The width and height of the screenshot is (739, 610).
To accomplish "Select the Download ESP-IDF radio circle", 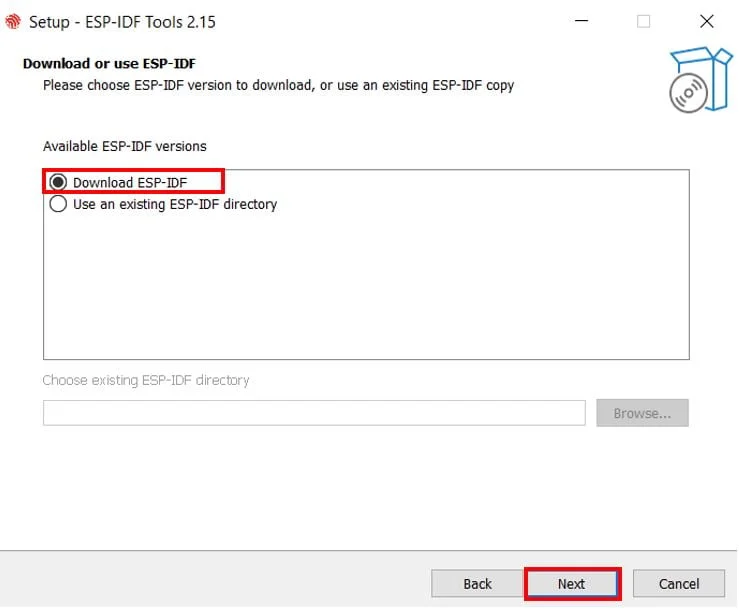I will pos(58,182).
